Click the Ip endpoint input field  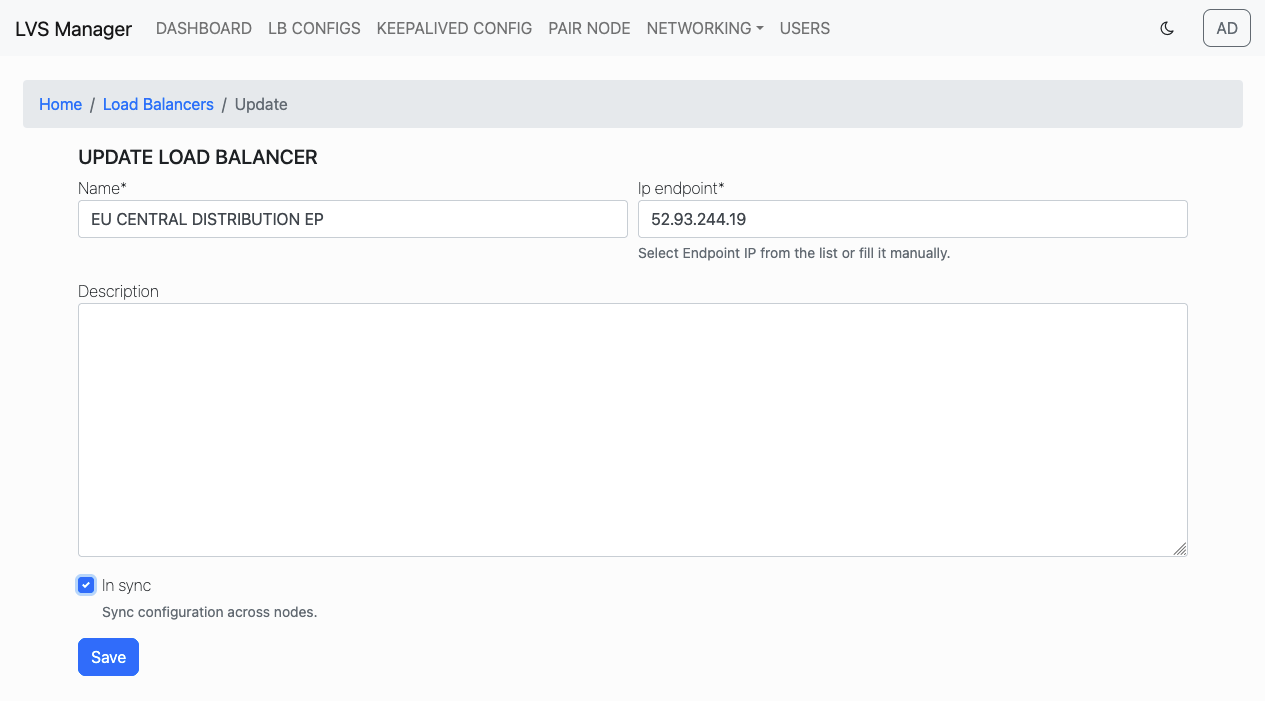[913, 219]
